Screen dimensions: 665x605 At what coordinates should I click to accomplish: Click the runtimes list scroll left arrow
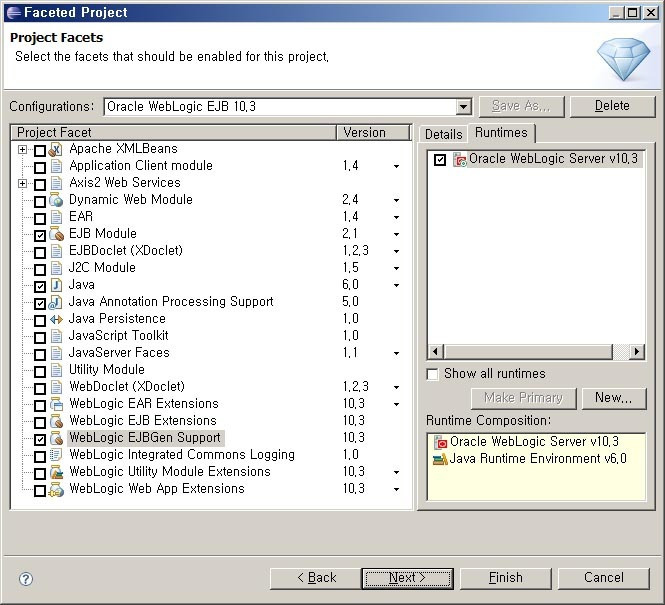click(x=436, y=351)
